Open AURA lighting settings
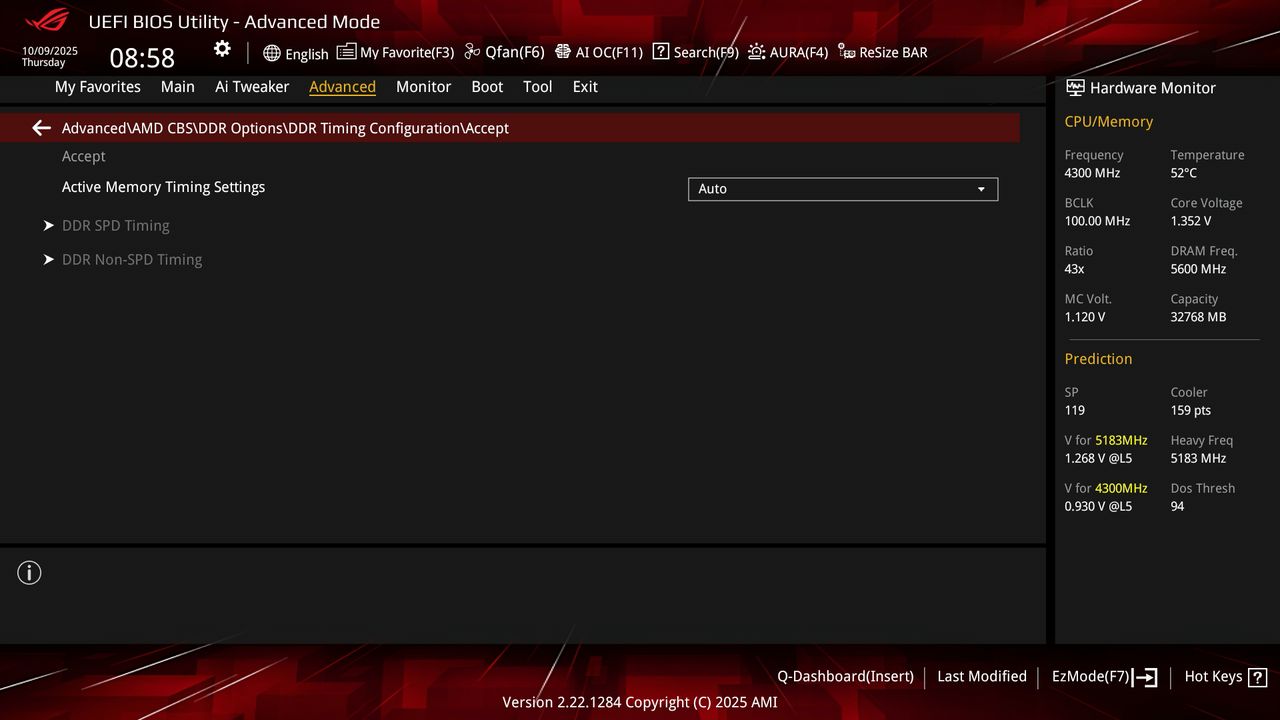Screen dimensions: 1280x720 tap(788, 52)
